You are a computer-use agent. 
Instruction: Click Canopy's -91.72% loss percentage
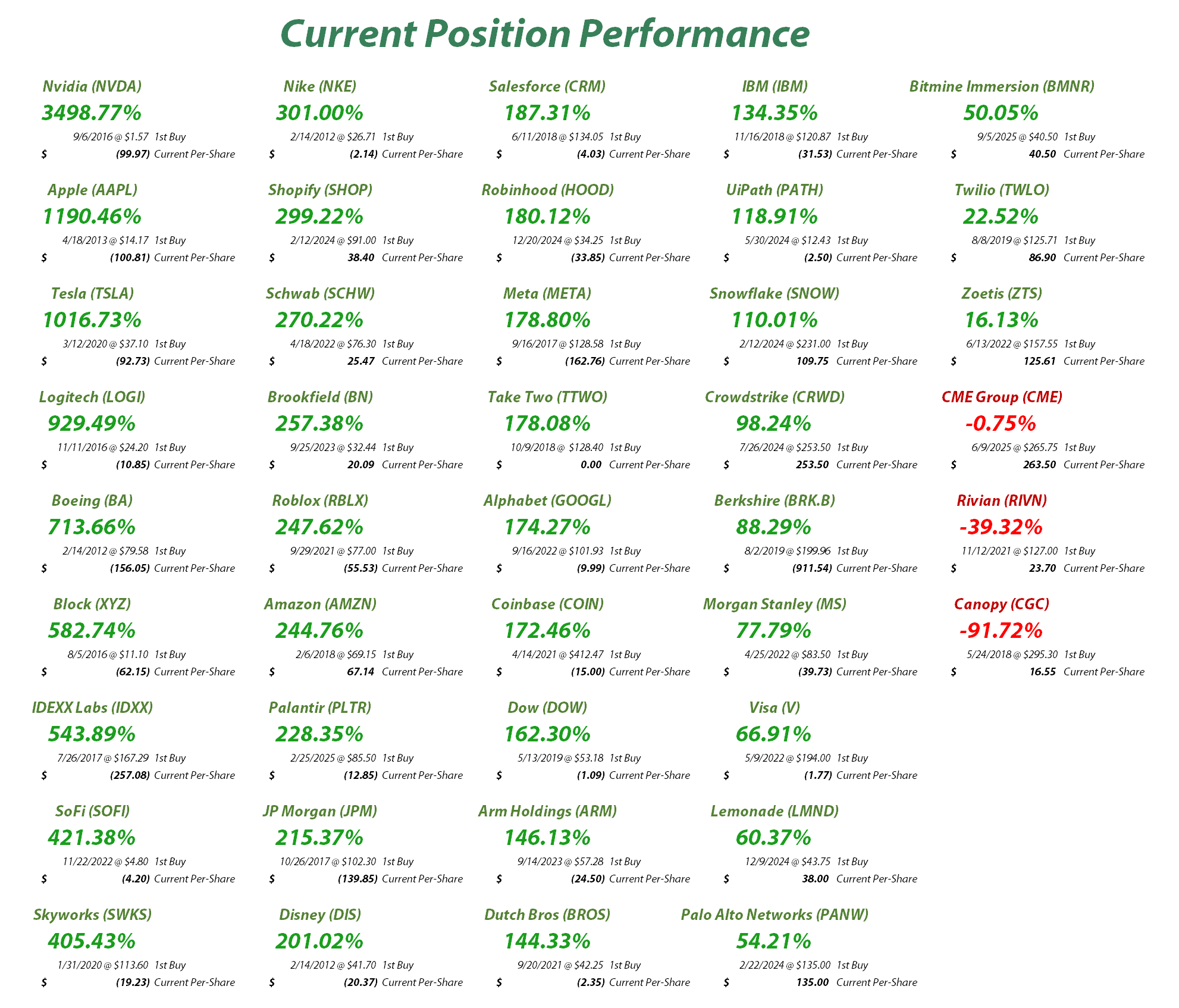tap(1001, 631)
